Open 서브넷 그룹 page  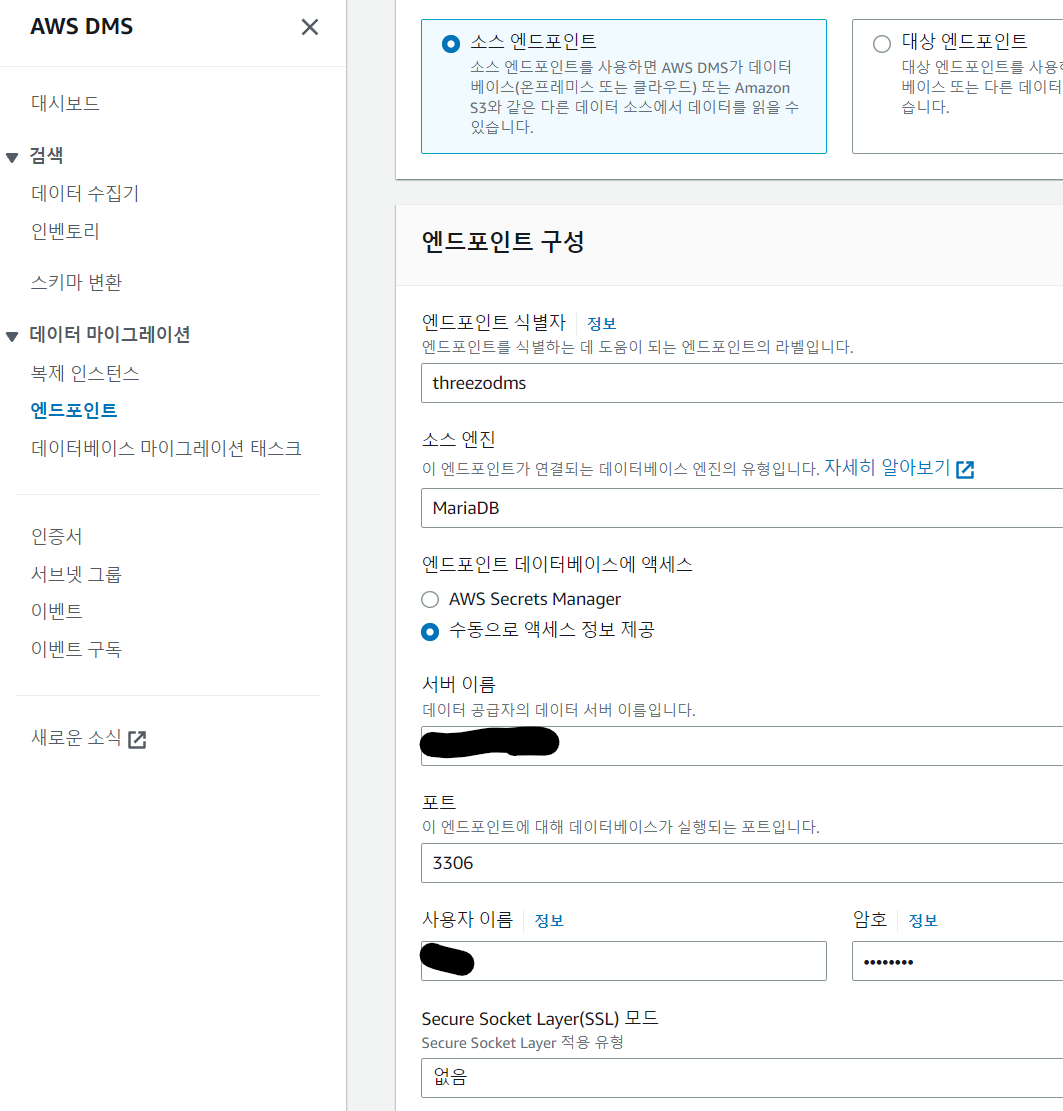pyautogui.click(x=76, y=575)
